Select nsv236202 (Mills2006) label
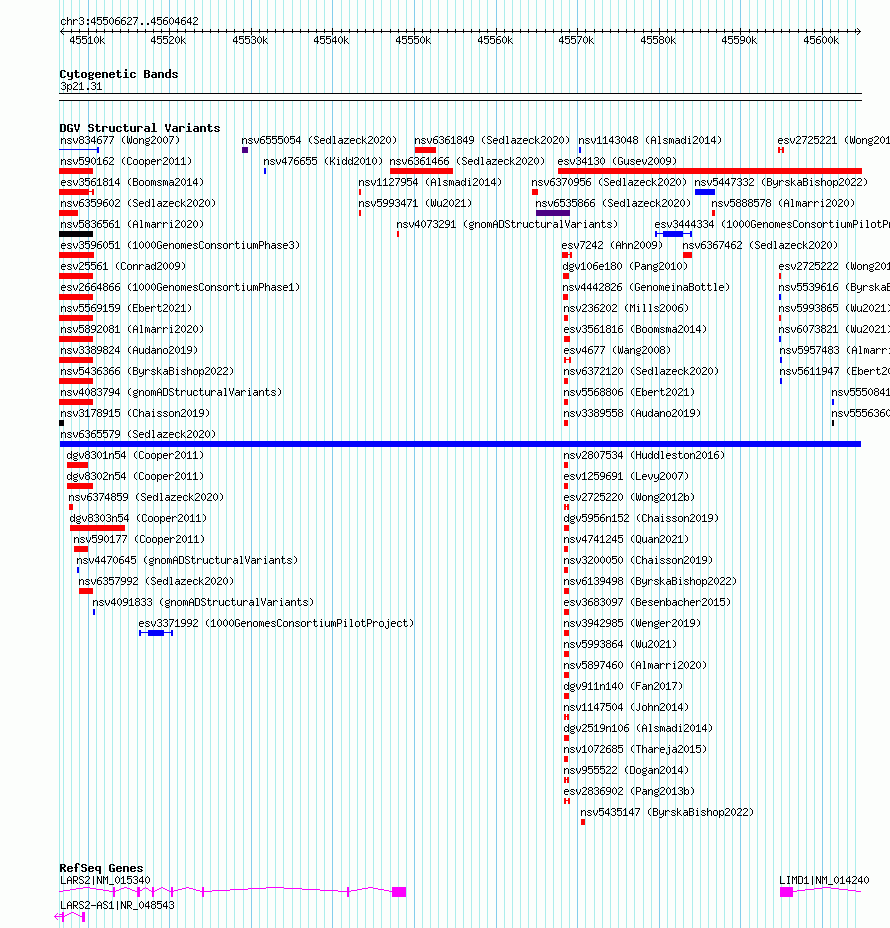The image size is (890, 928). 626,308
